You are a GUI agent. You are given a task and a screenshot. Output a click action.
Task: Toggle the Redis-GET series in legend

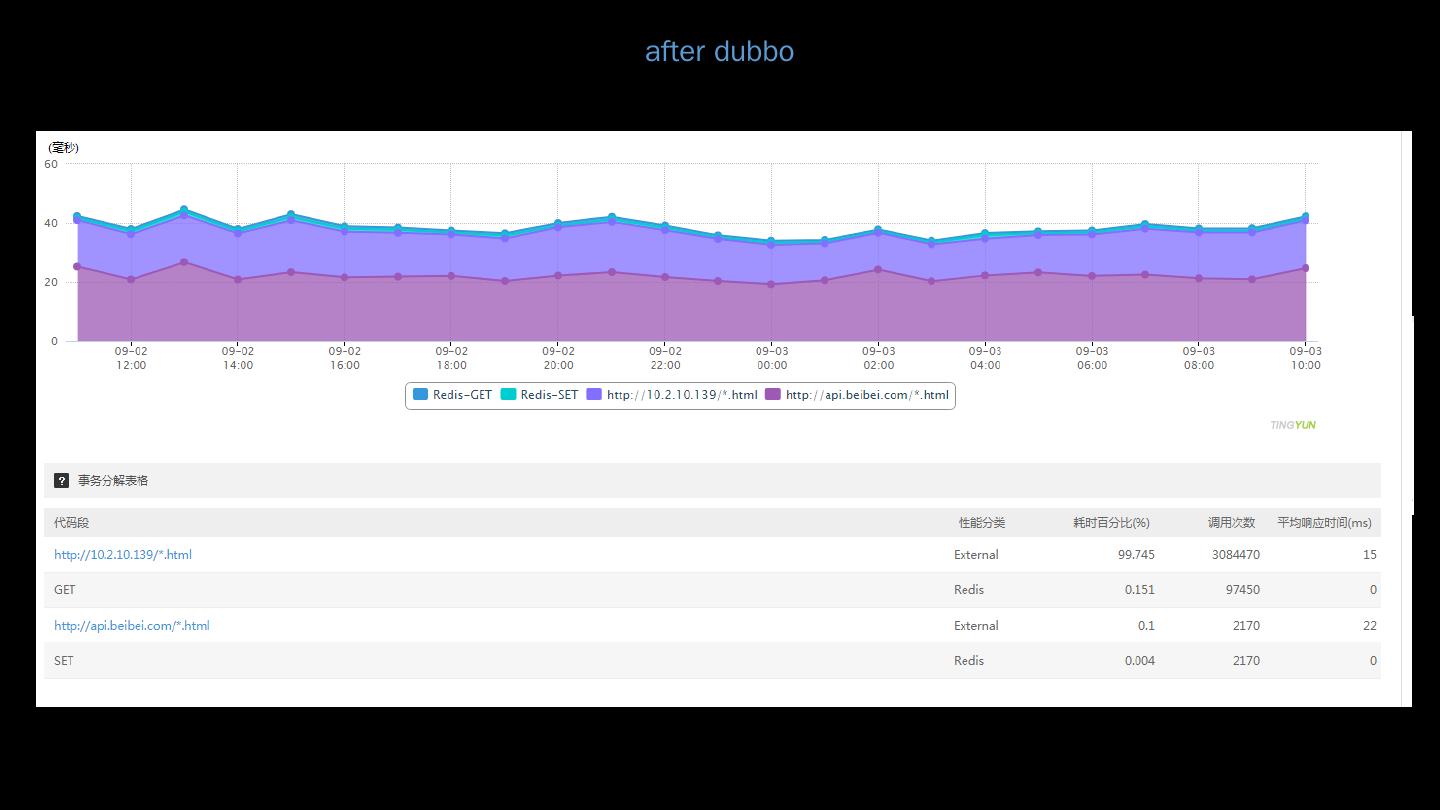click(x=452, y=395)
